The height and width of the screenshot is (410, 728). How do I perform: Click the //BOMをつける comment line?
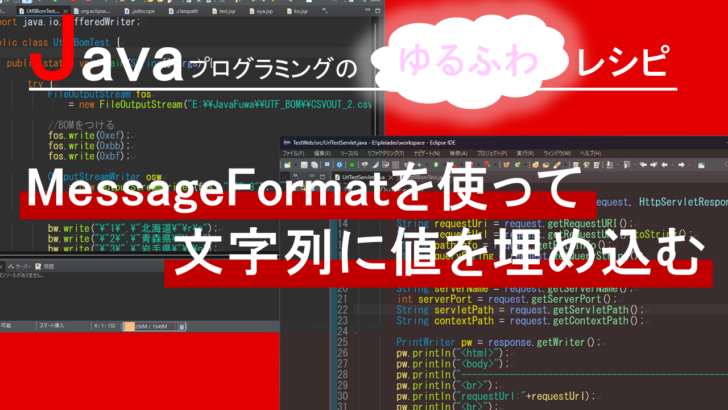tap(81, 124)
